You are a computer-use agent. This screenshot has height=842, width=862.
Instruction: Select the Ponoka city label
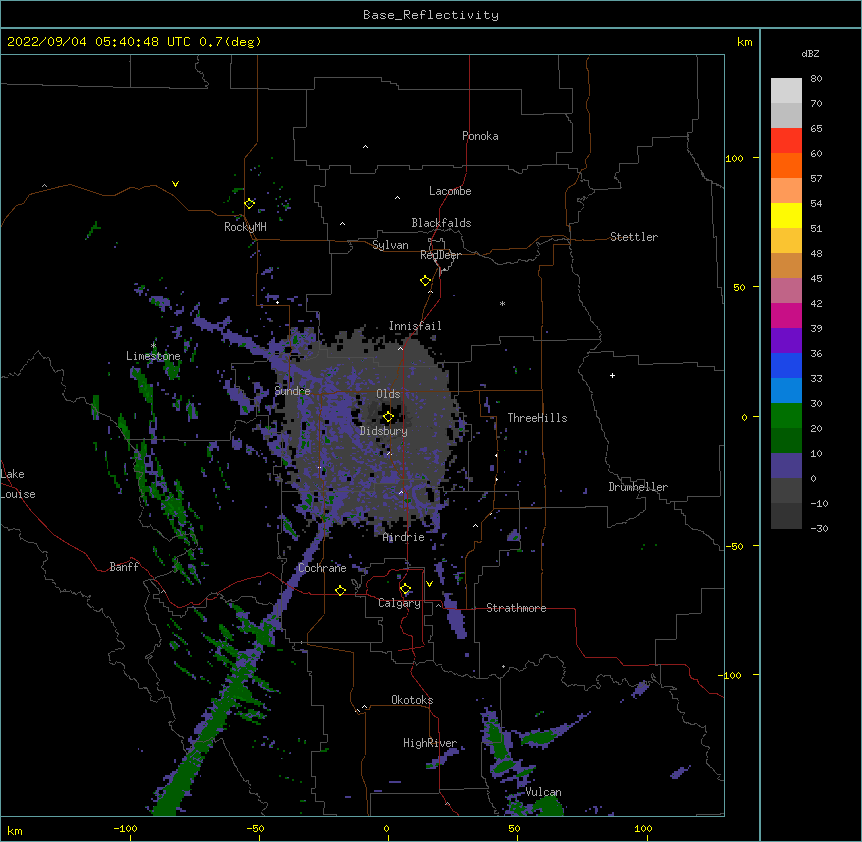(x=480, y=136)
